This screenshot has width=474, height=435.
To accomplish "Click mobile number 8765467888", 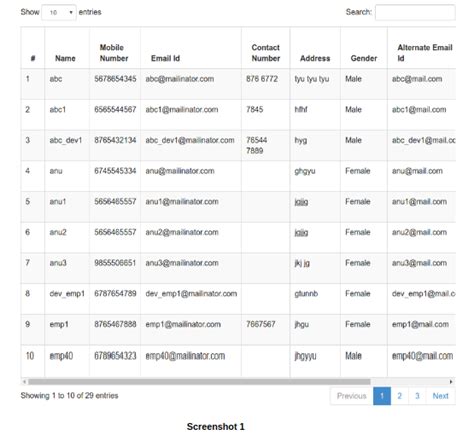I will (115, 324).
